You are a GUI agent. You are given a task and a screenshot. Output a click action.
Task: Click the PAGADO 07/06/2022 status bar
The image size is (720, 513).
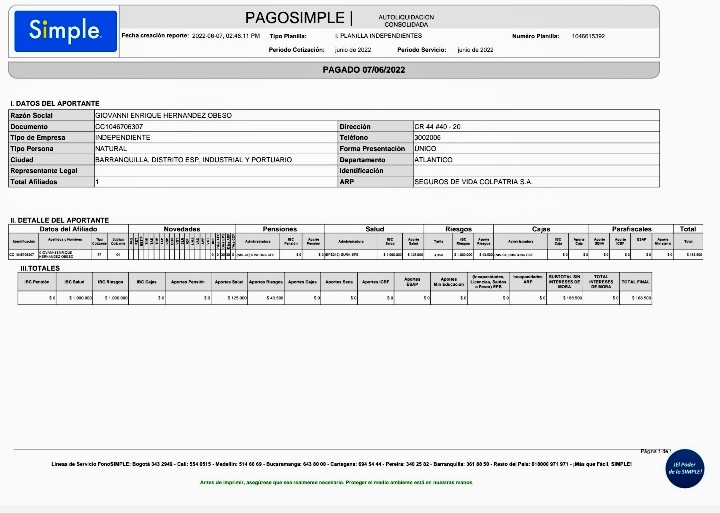(362, 70)
